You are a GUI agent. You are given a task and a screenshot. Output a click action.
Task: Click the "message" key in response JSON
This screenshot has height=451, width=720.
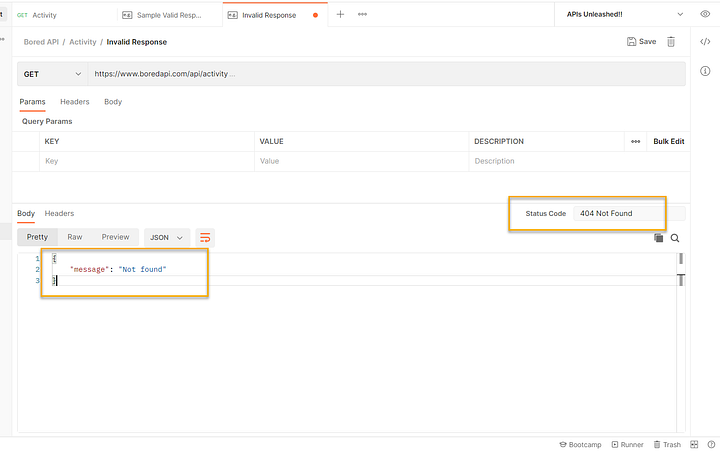click(x=90, y=270)
